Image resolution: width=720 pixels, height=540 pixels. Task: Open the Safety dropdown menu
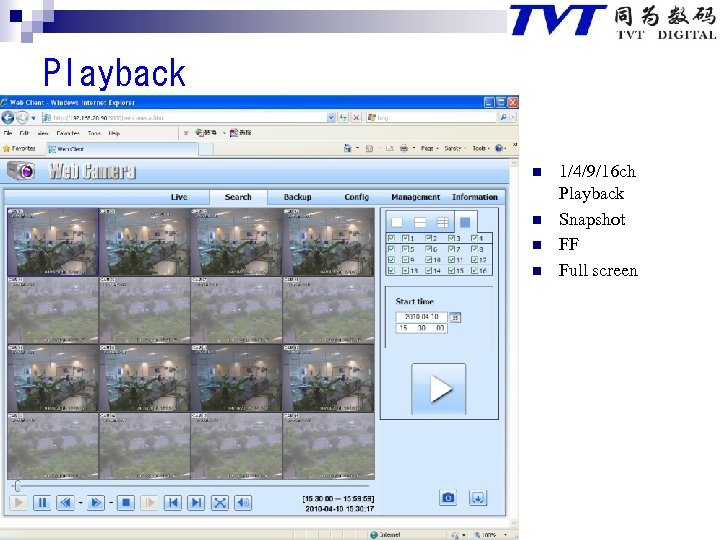[455, 148]
